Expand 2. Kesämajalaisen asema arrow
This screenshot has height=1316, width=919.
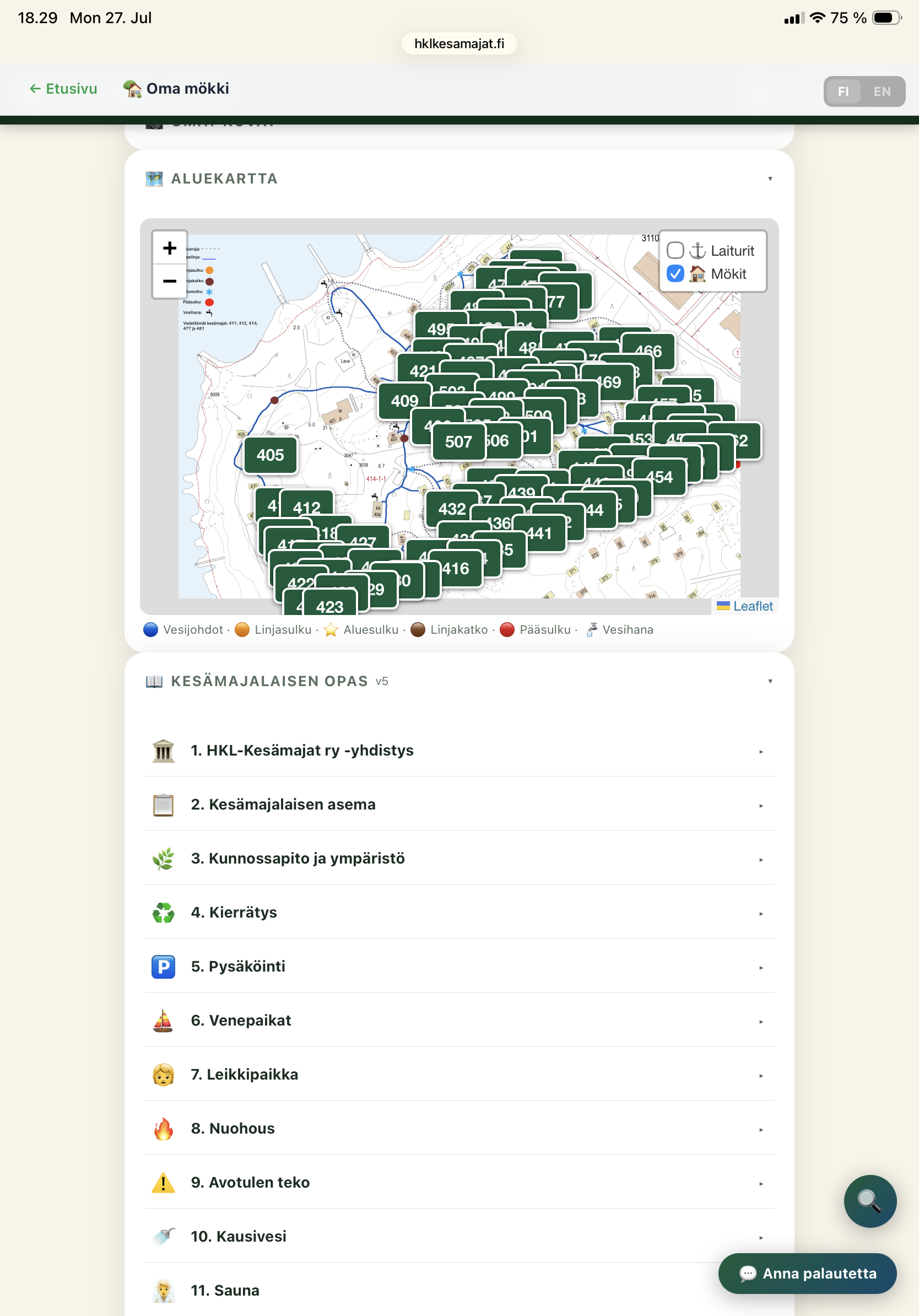coord(761,805)
